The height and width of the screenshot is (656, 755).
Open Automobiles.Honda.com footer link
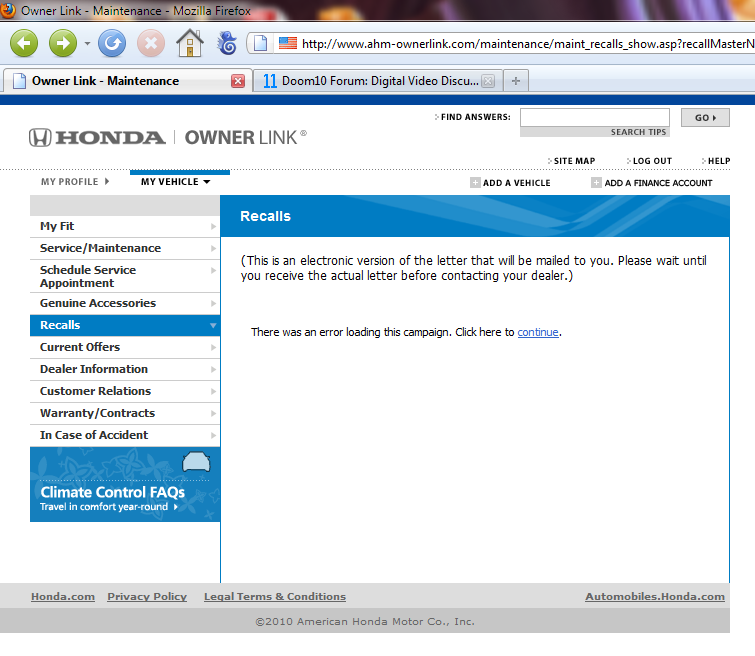[x=655, y=596]
